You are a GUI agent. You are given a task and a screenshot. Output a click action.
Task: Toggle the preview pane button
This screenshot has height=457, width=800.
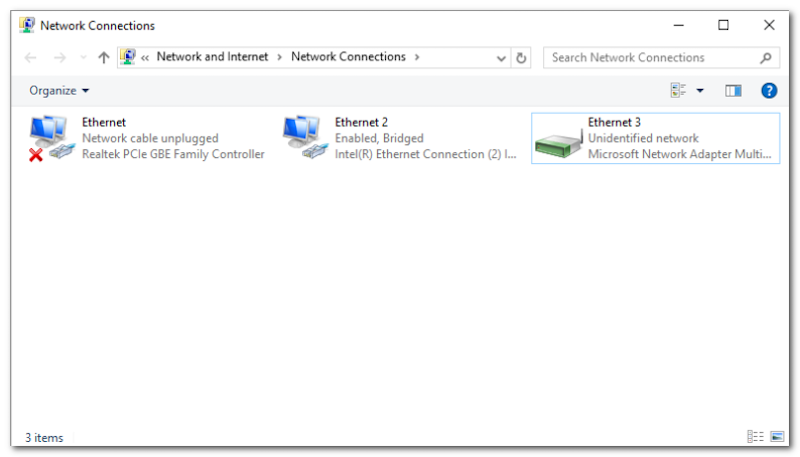pyautogui.click(x=733, y=91)
